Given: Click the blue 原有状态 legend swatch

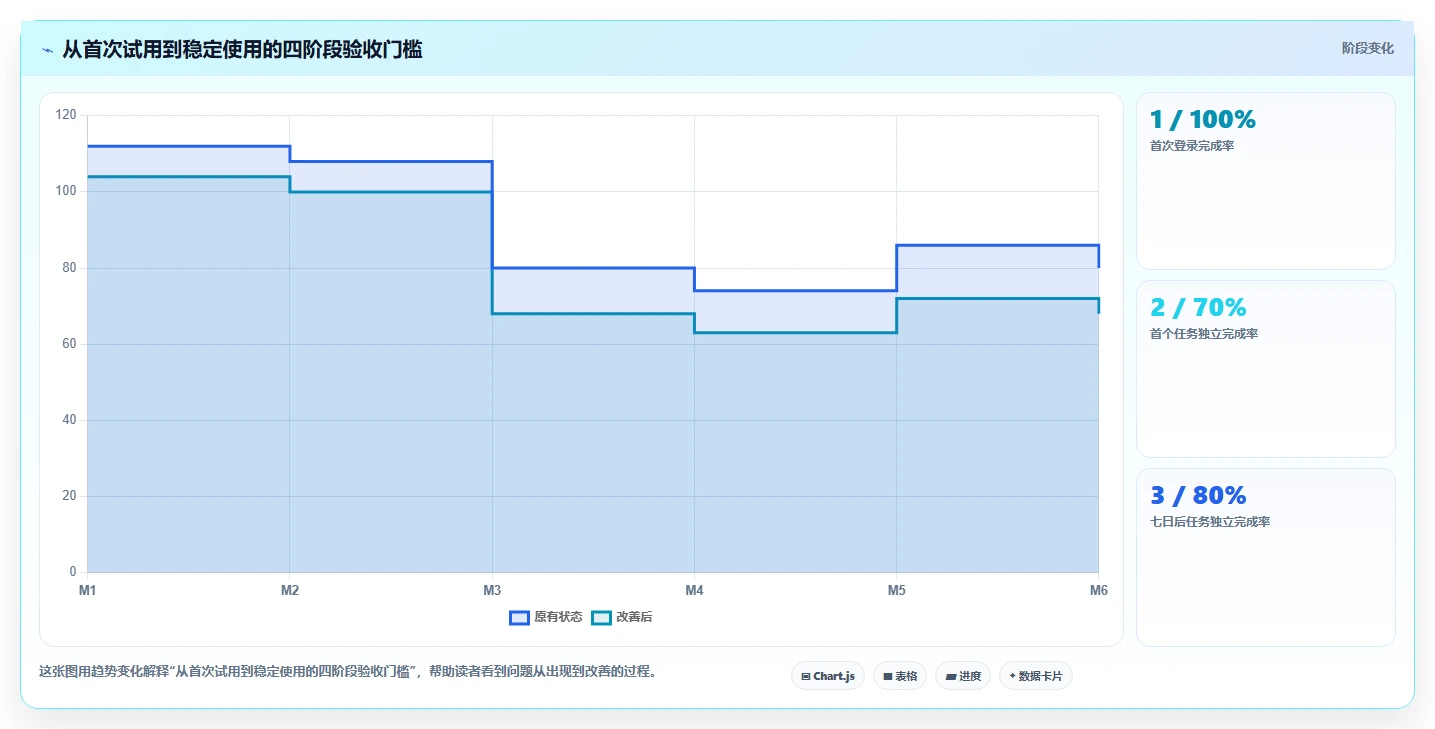Looking at the screenshot, I should click(x=519, y=617).
